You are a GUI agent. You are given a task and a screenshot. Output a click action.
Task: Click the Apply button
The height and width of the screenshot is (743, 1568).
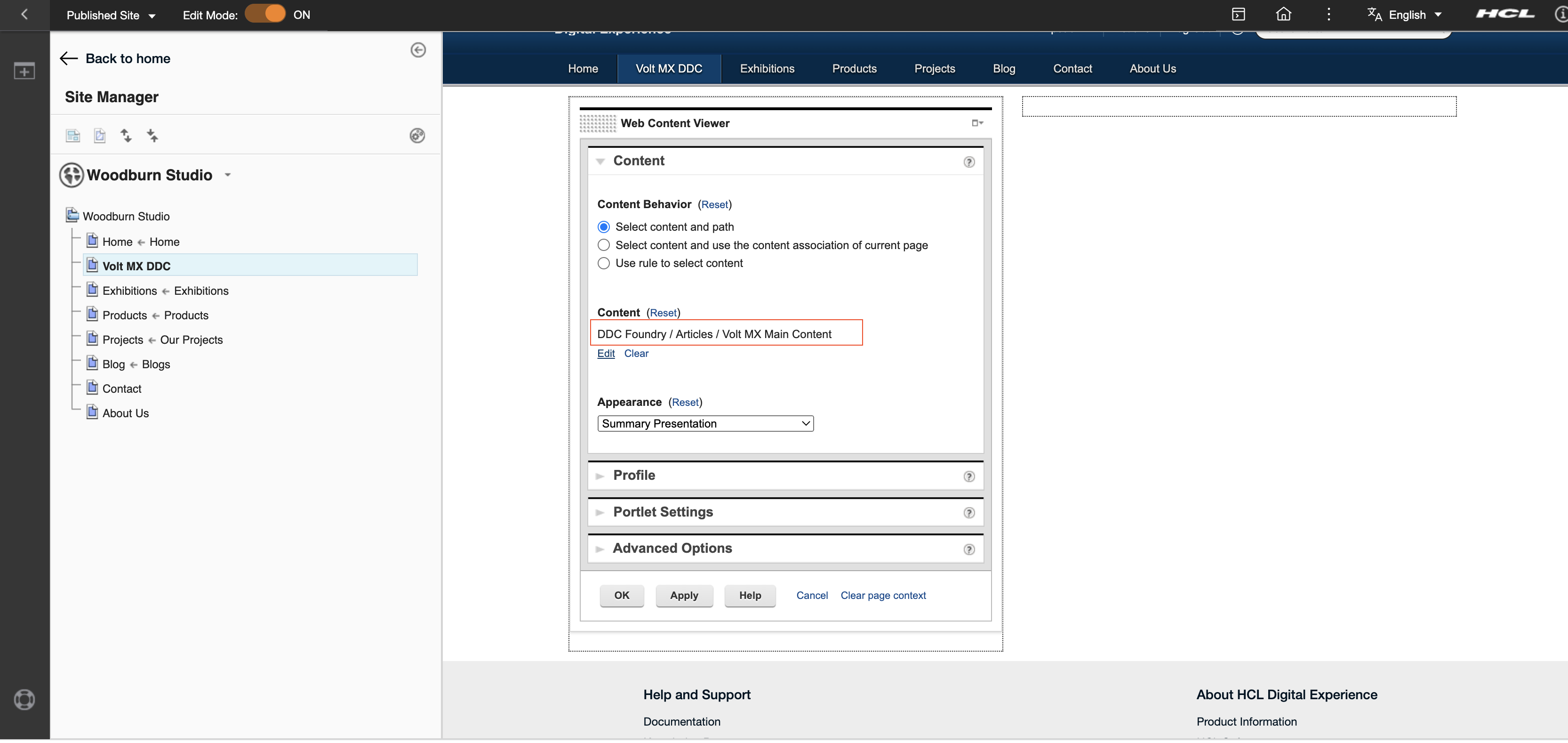click(684, 595)
